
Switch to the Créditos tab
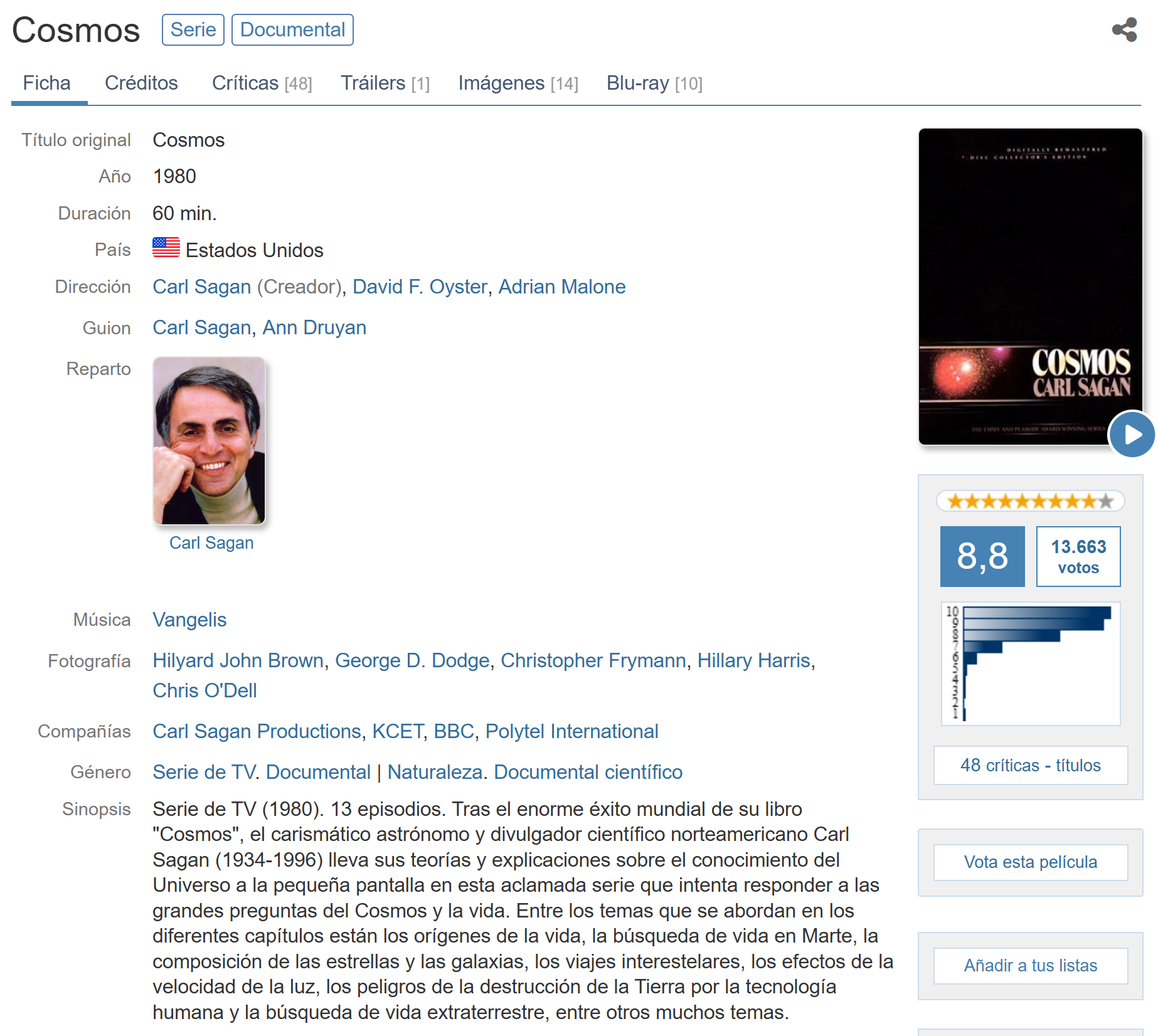point(141,83)
